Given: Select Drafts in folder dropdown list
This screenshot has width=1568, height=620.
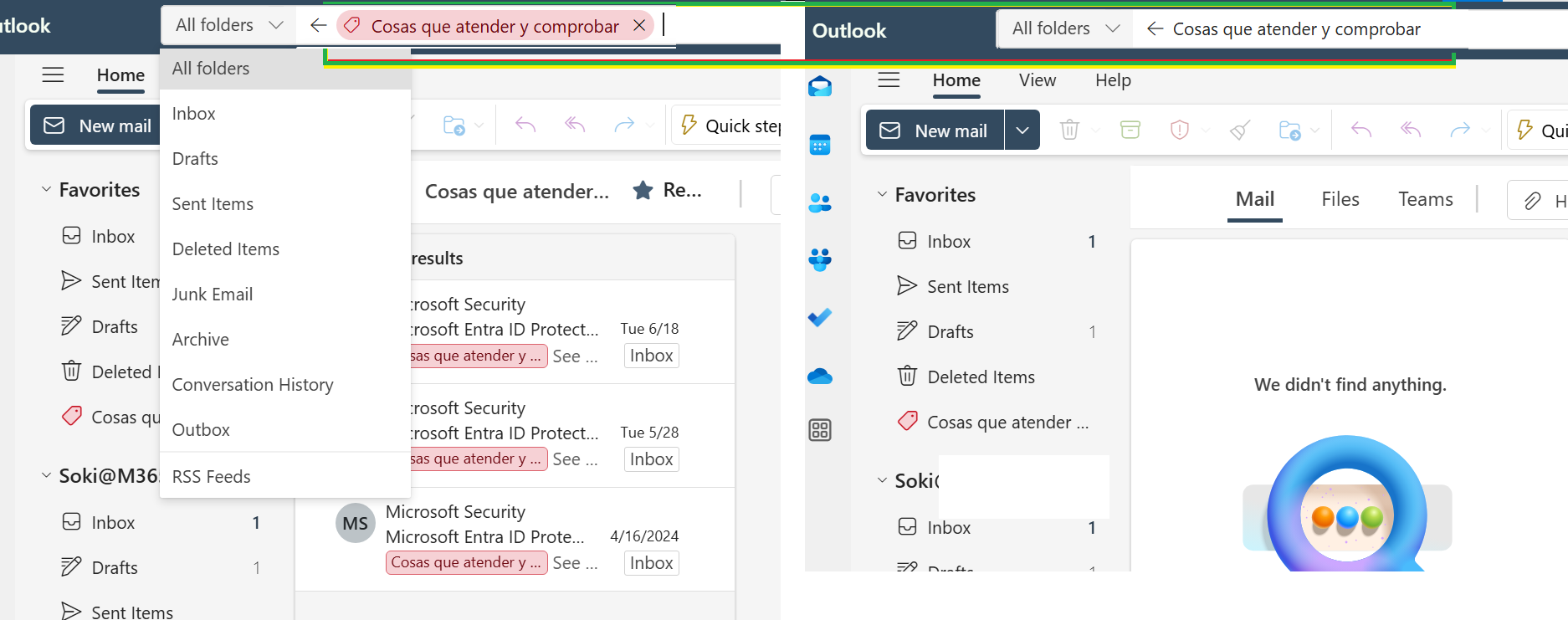Looking at the screenshot, I should [x=284, y=158].
